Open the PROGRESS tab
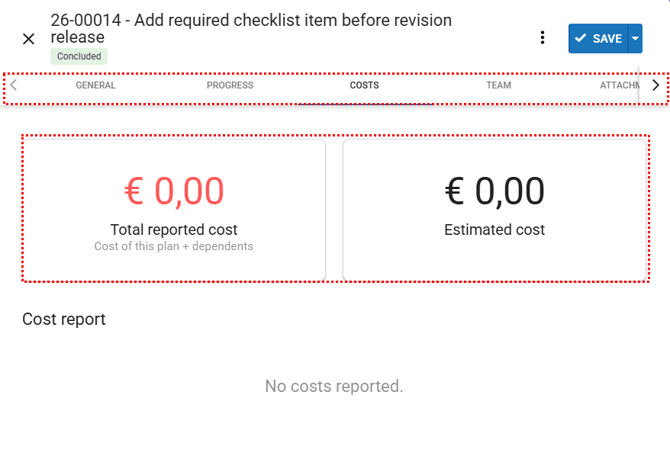 [230, 86]
